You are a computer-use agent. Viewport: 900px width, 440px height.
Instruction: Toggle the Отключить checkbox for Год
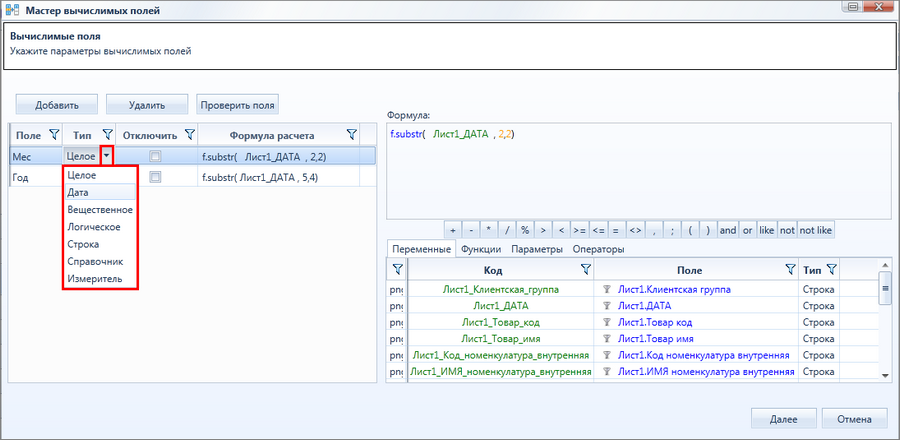[x=155, y=178]
